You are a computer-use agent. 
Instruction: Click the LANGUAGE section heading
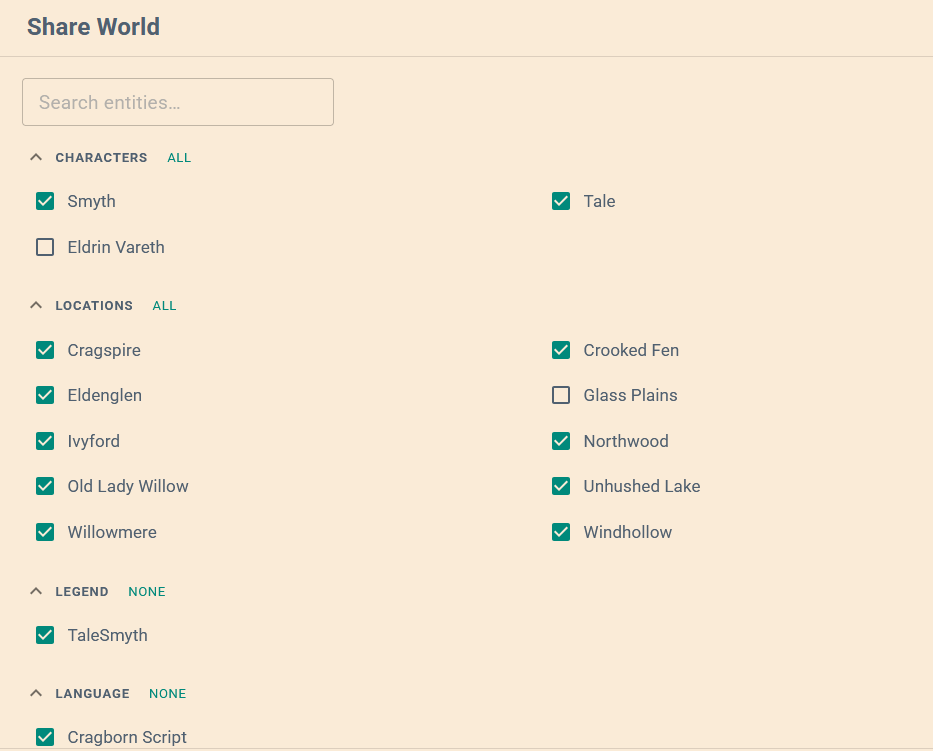pyautogui.click(x=92, y=694)
